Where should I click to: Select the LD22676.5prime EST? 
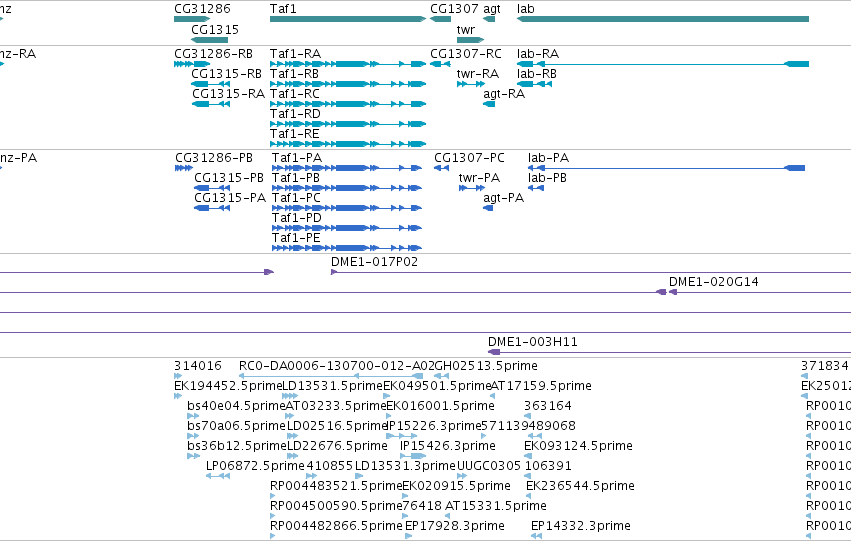point(293,456)
